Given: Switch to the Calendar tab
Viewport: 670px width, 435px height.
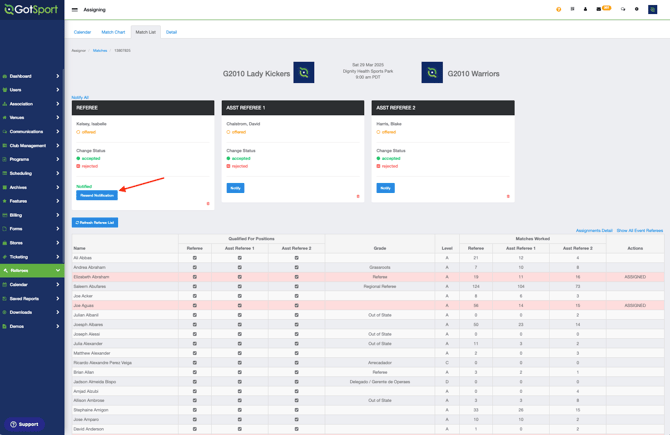Looking at the screenshot, I should click(x=82, y=32).
